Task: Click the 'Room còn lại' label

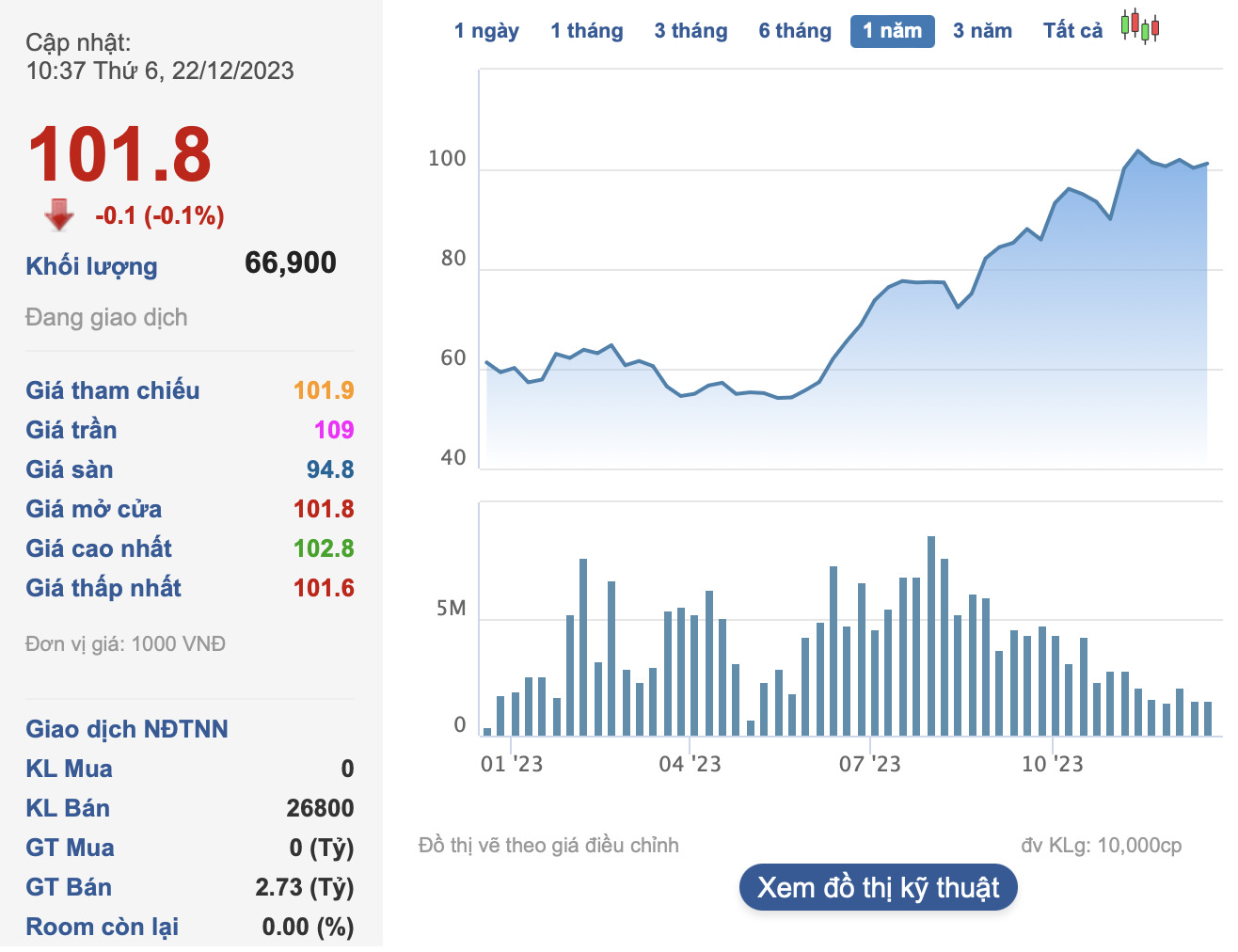Action: (x=102, y=927)
